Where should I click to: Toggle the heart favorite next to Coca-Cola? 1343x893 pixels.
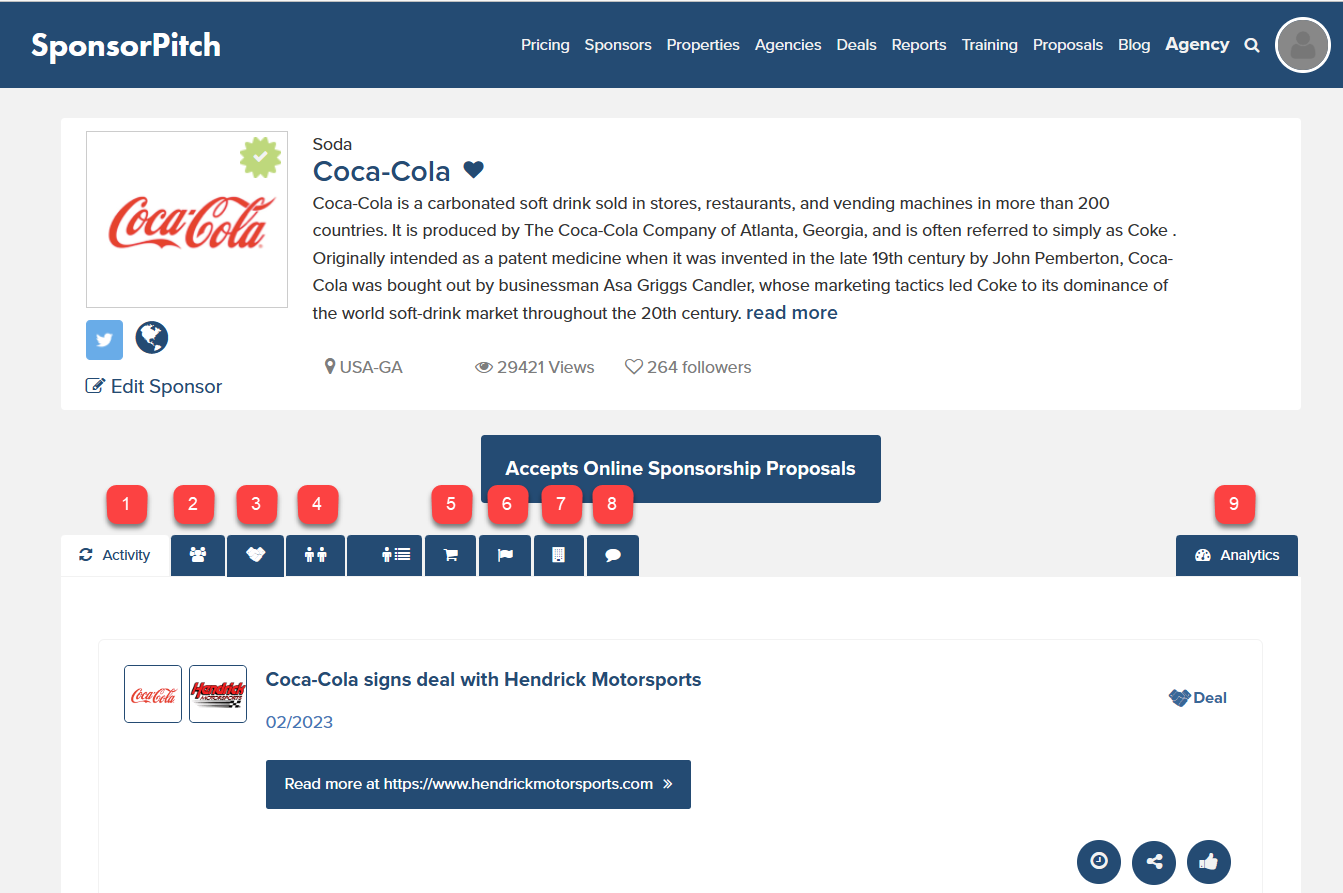click(x=474, y=170)
